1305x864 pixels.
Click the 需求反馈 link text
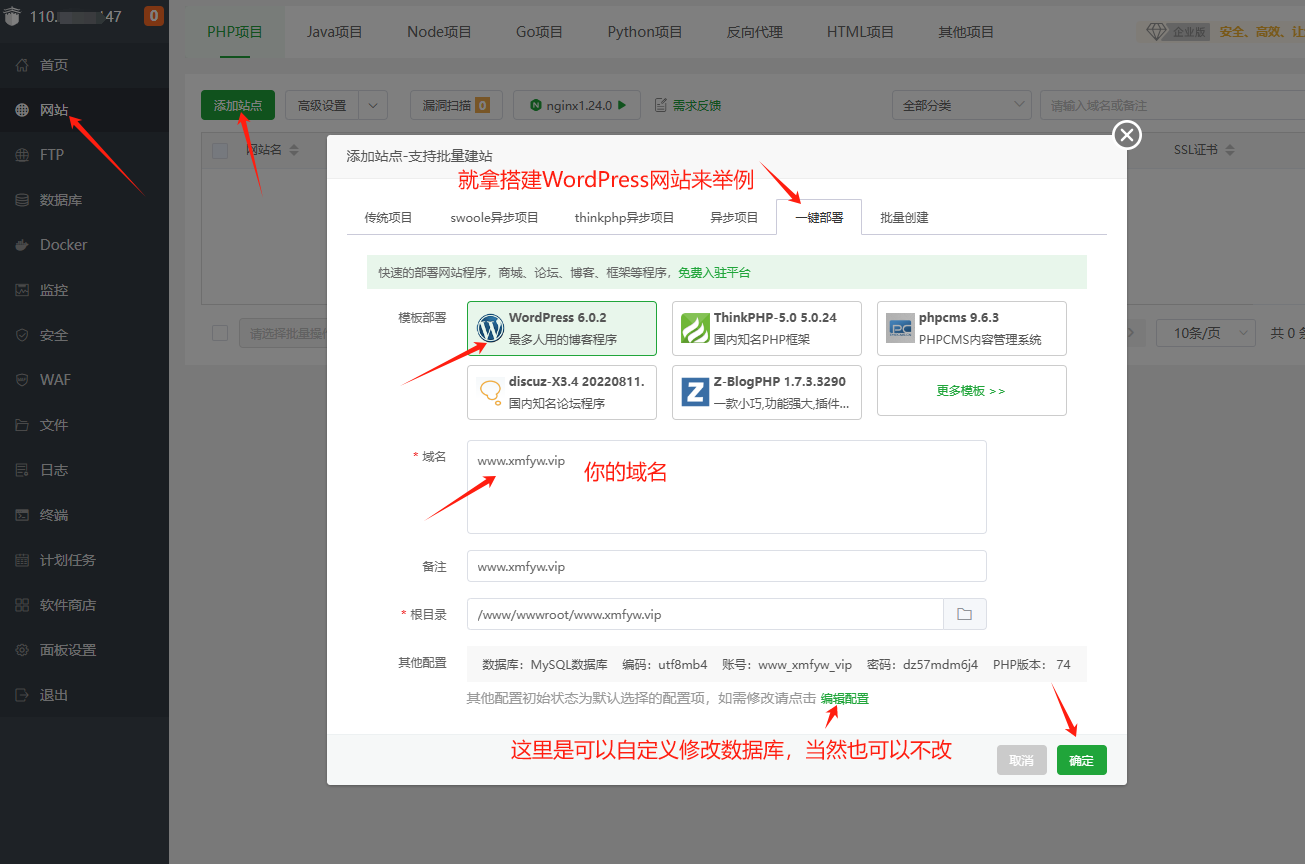pos(696,105)
